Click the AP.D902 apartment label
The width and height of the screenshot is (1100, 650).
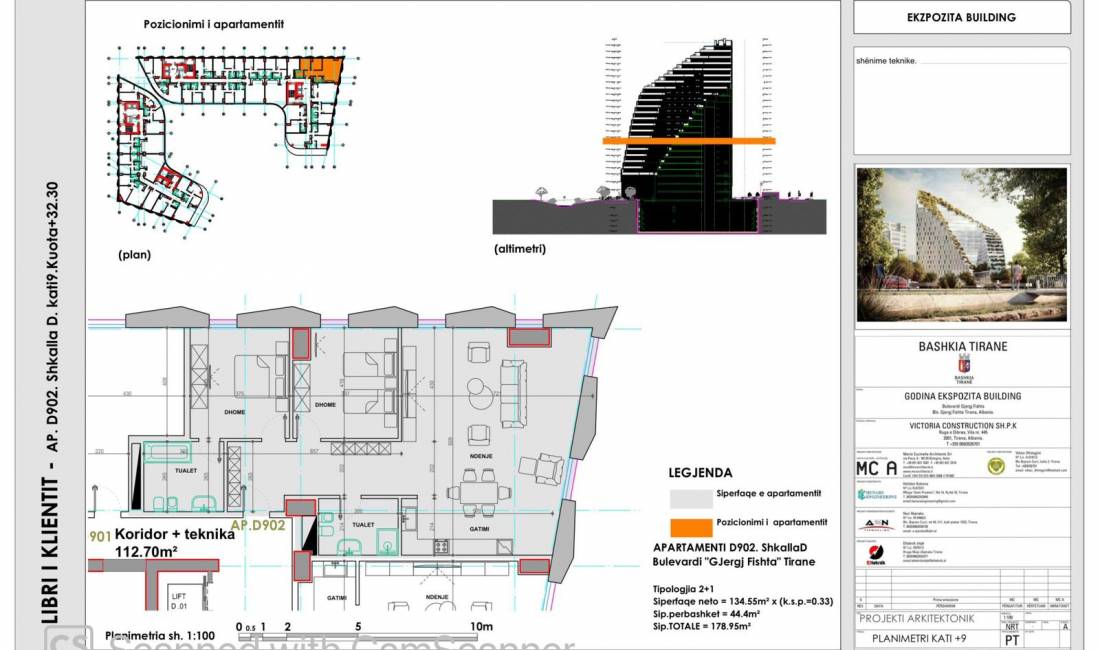(x=258, y=524)
